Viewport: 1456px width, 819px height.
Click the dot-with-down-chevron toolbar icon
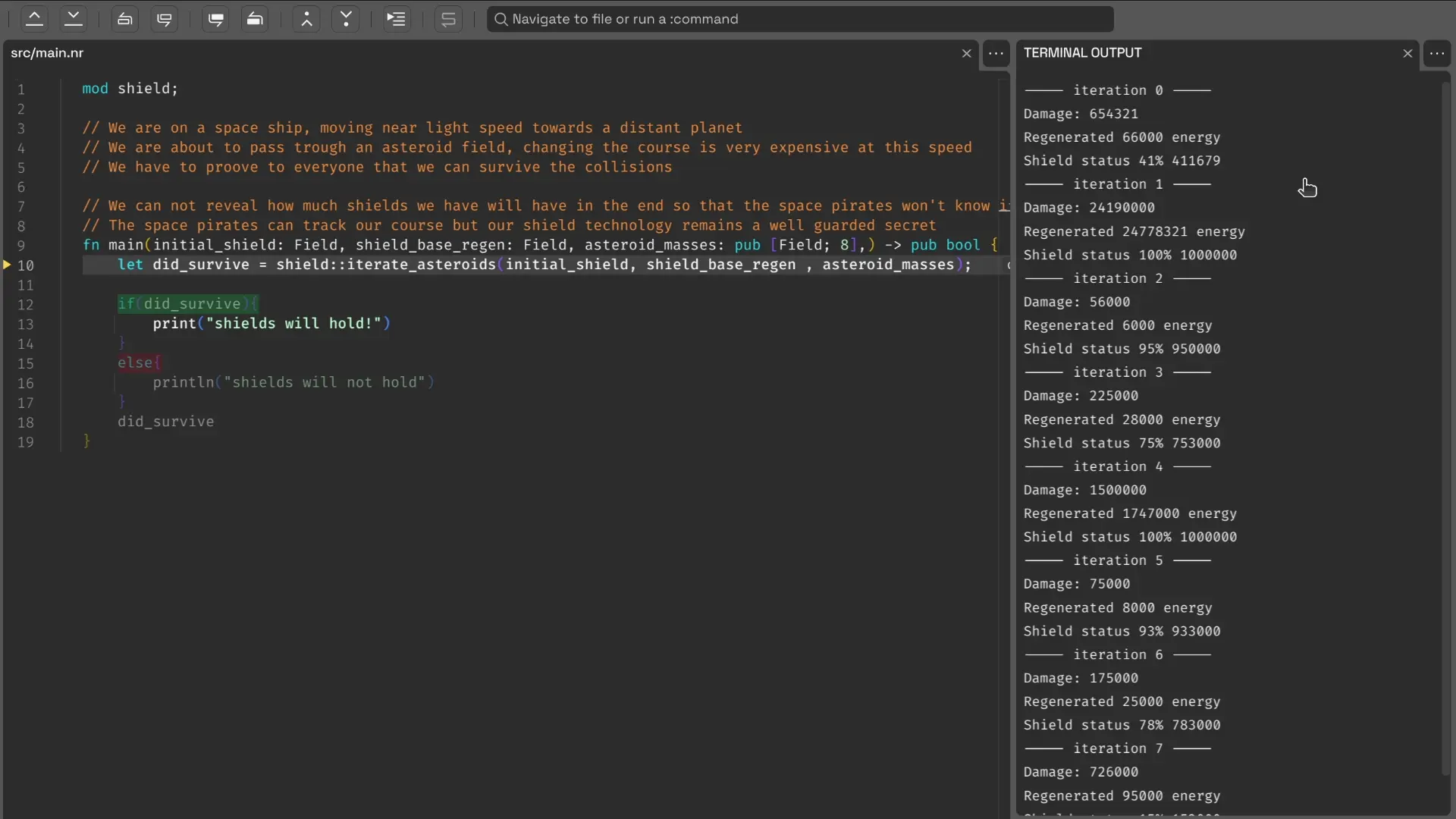[x=347, y=19]
